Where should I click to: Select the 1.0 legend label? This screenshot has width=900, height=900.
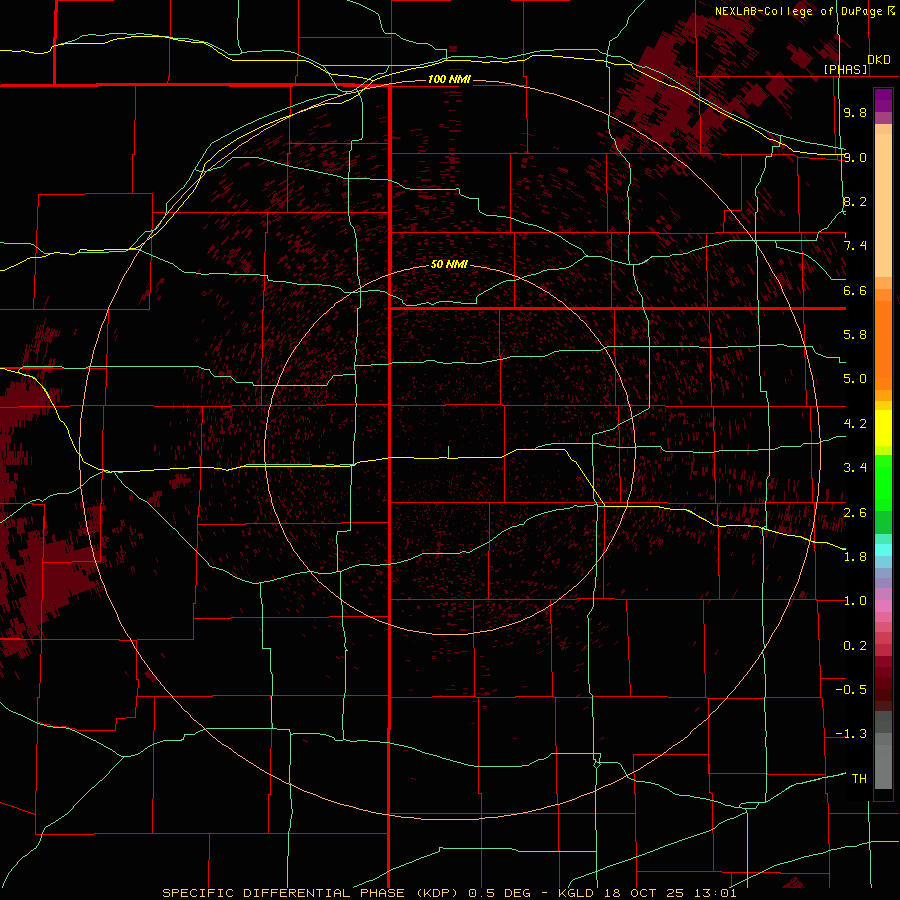[x=855, y=601]
